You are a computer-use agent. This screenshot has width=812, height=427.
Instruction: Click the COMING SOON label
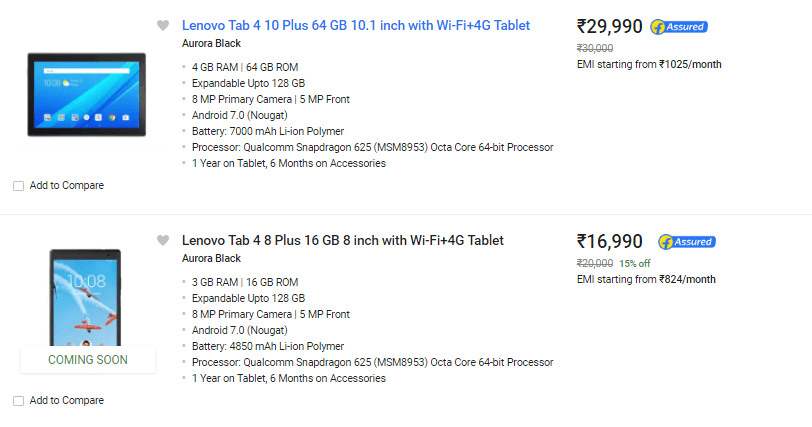tap(88, 360)
